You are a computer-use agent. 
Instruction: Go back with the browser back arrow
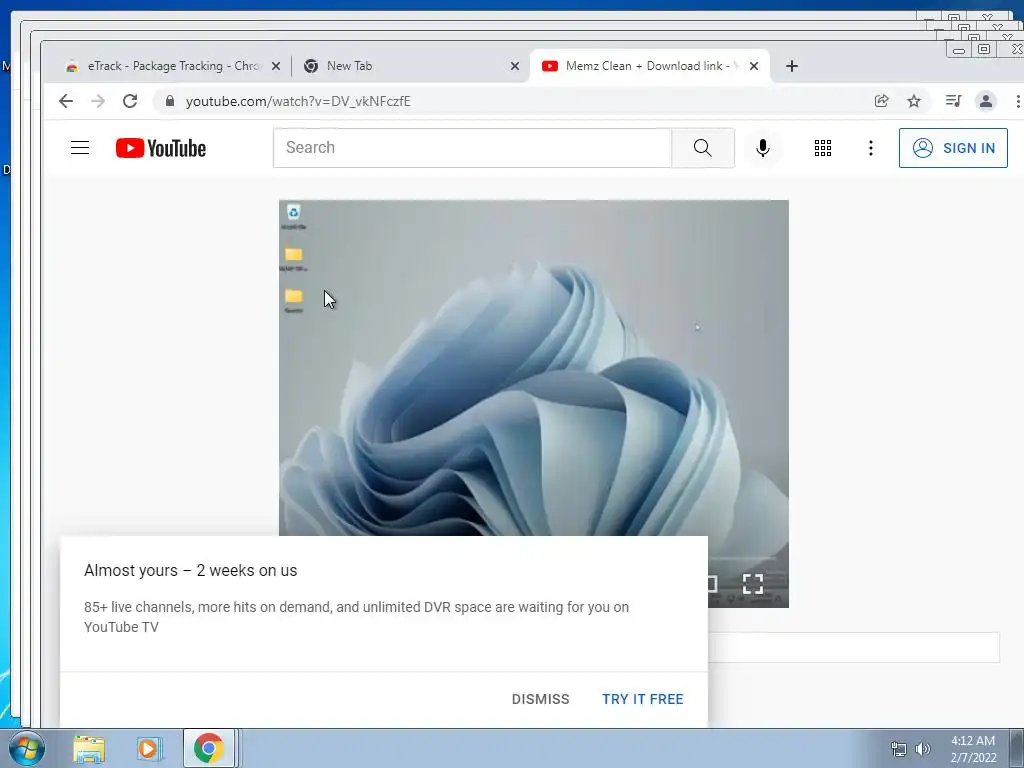[65, 101]
